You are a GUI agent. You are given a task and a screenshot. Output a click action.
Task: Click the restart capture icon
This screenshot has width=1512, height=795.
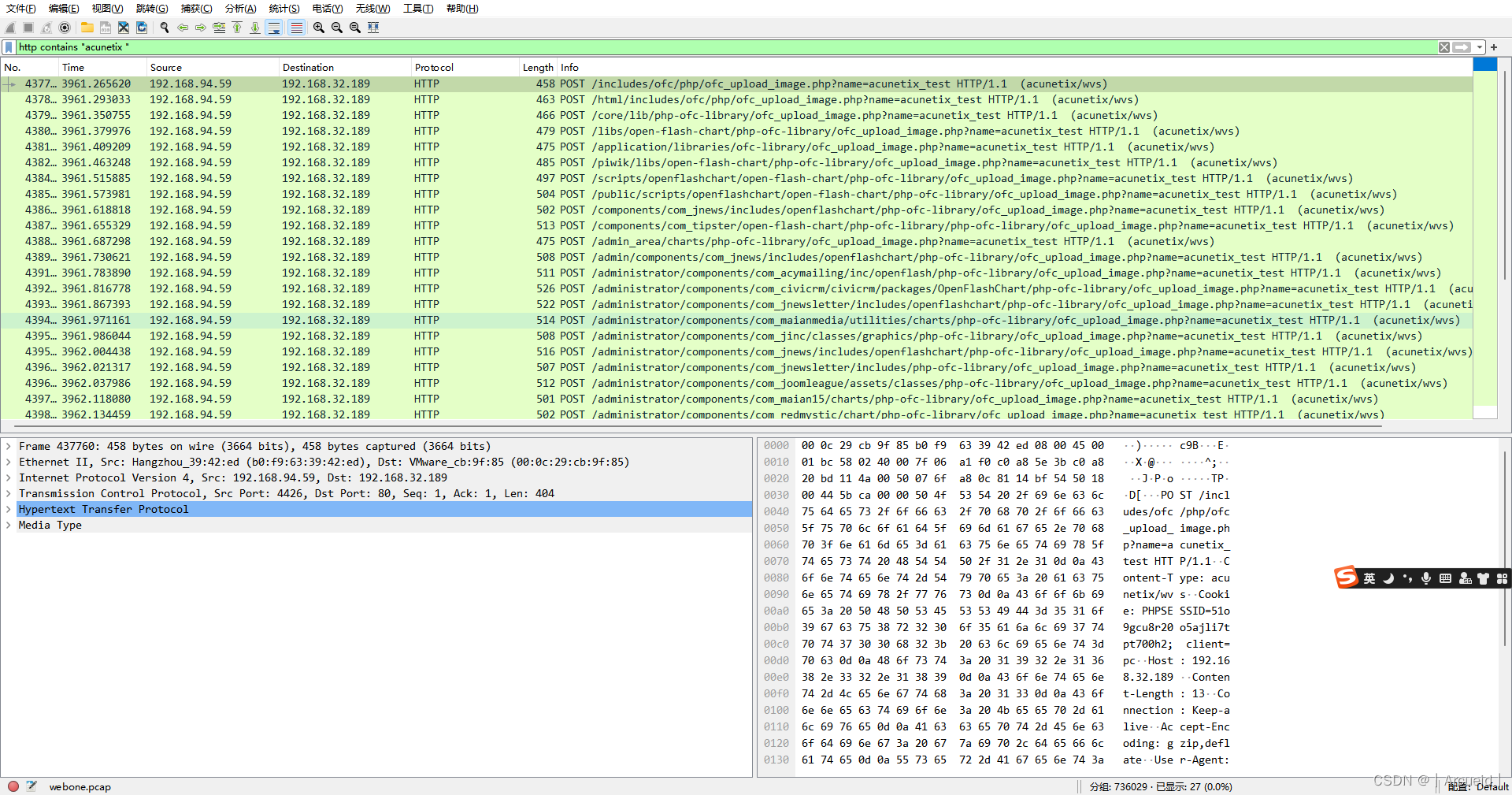coord(46,28)
